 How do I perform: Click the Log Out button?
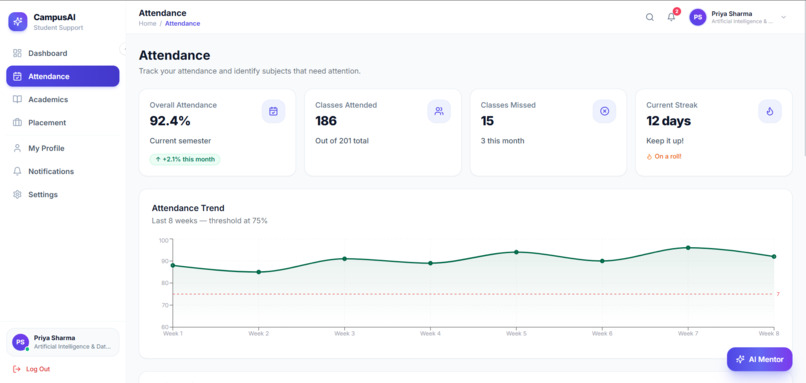31,369
